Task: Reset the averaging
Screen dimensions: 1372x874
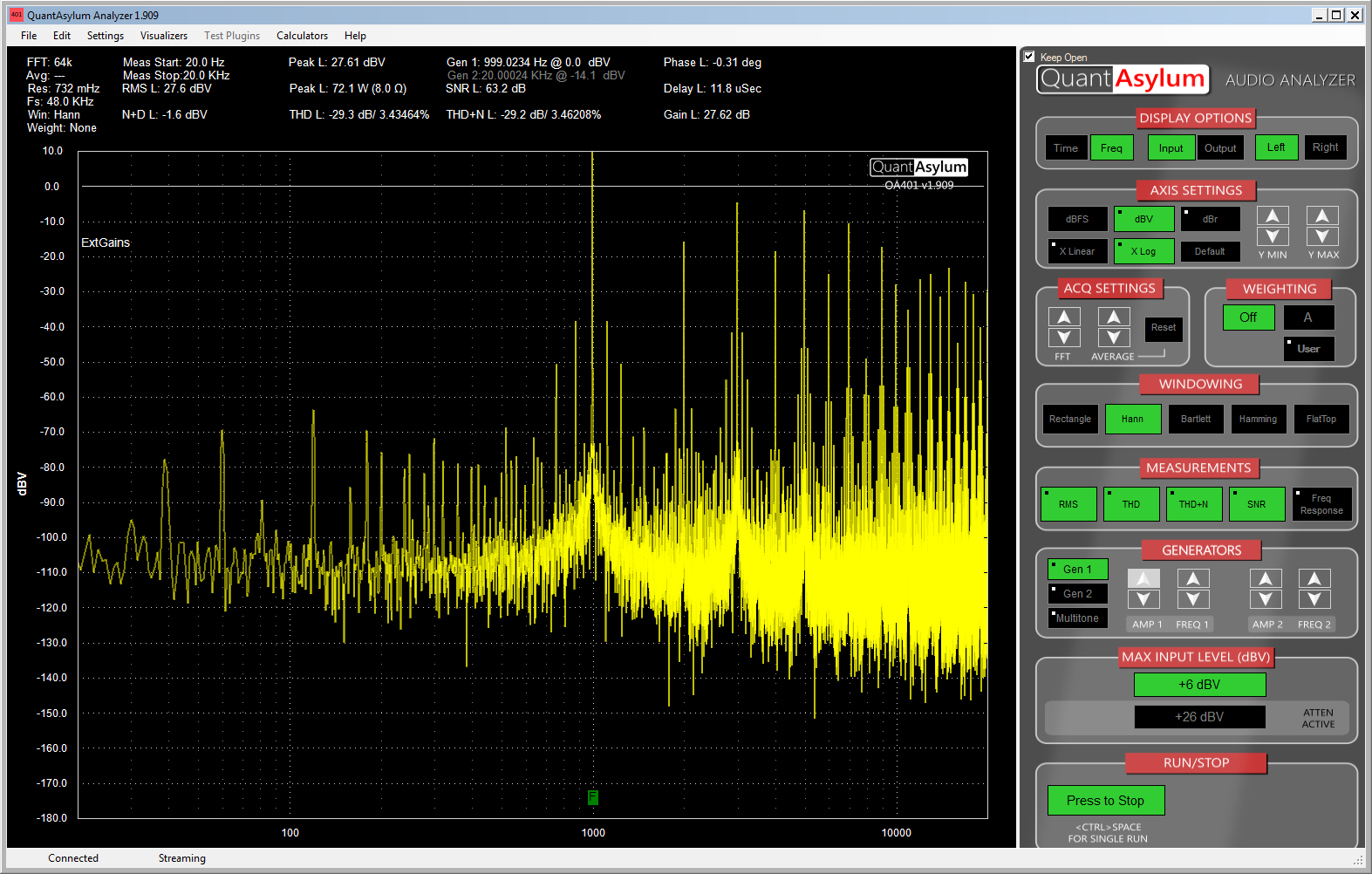Action: [1164, 328]
